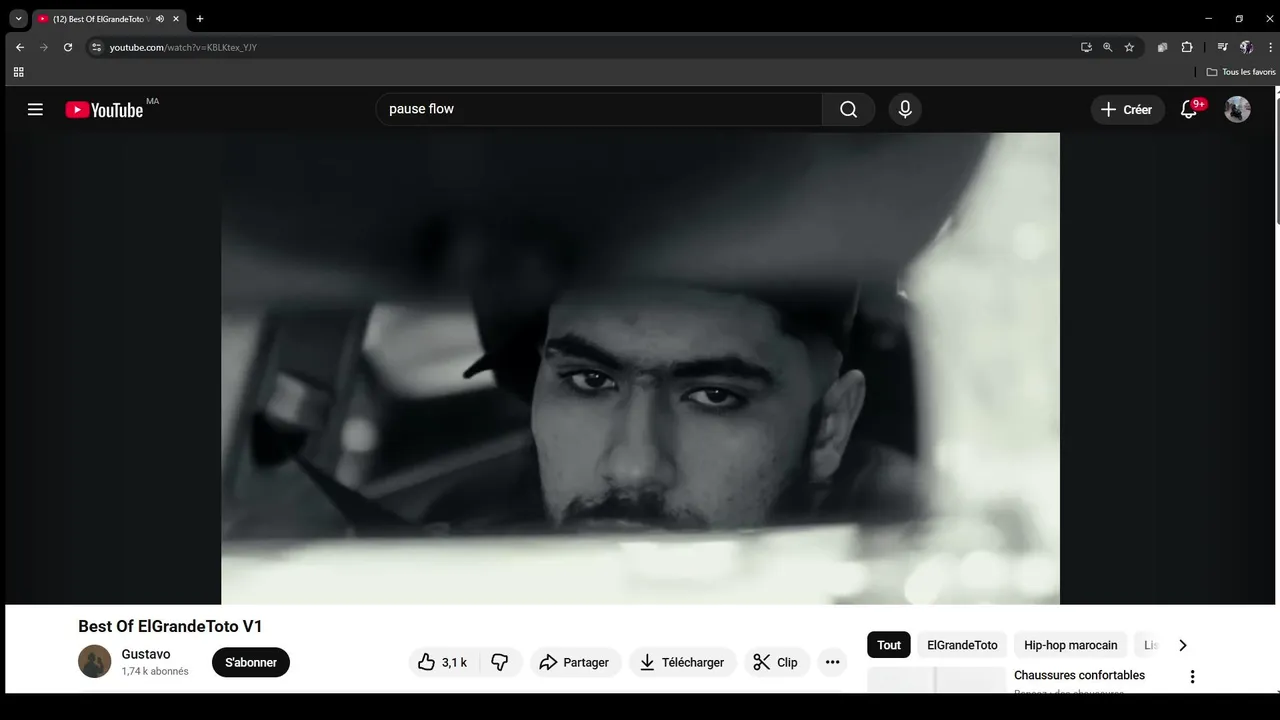Open Chrome three-dot menu
1280x720 pixels.
pos(1270,47)
